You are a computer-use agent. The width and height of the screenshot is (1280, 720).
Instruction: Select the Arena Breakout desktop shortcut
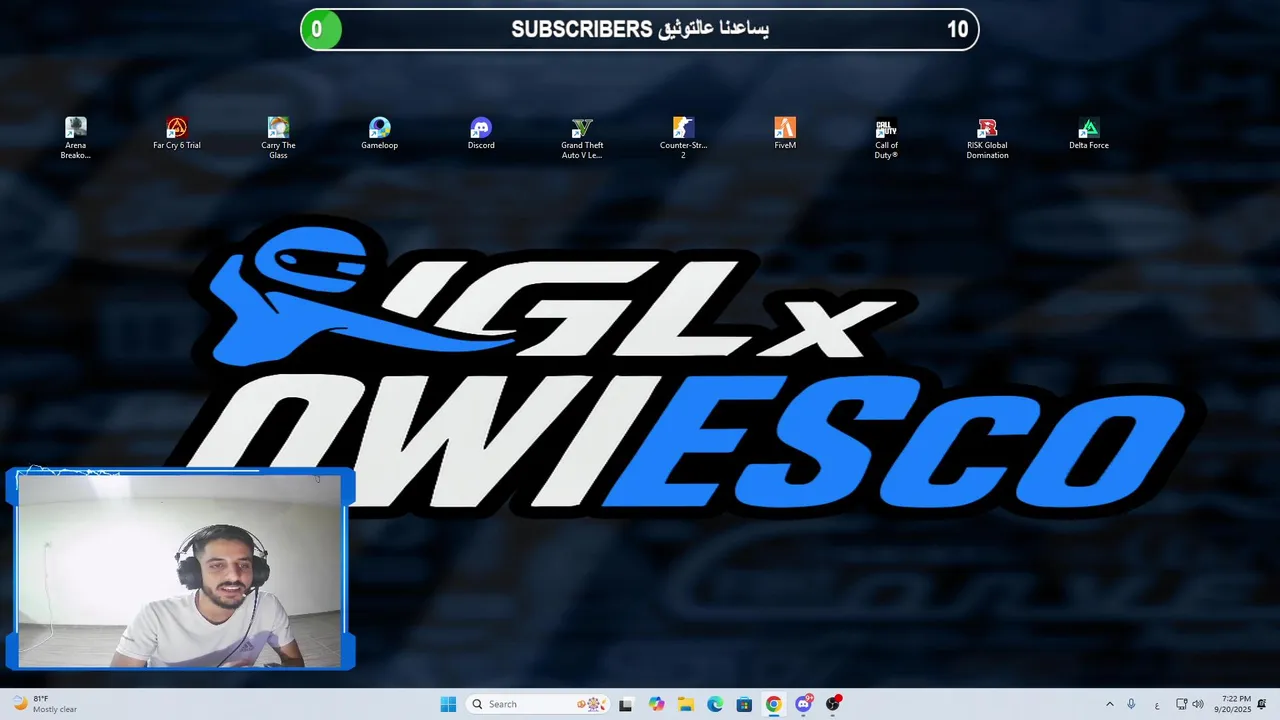point(75,138)
